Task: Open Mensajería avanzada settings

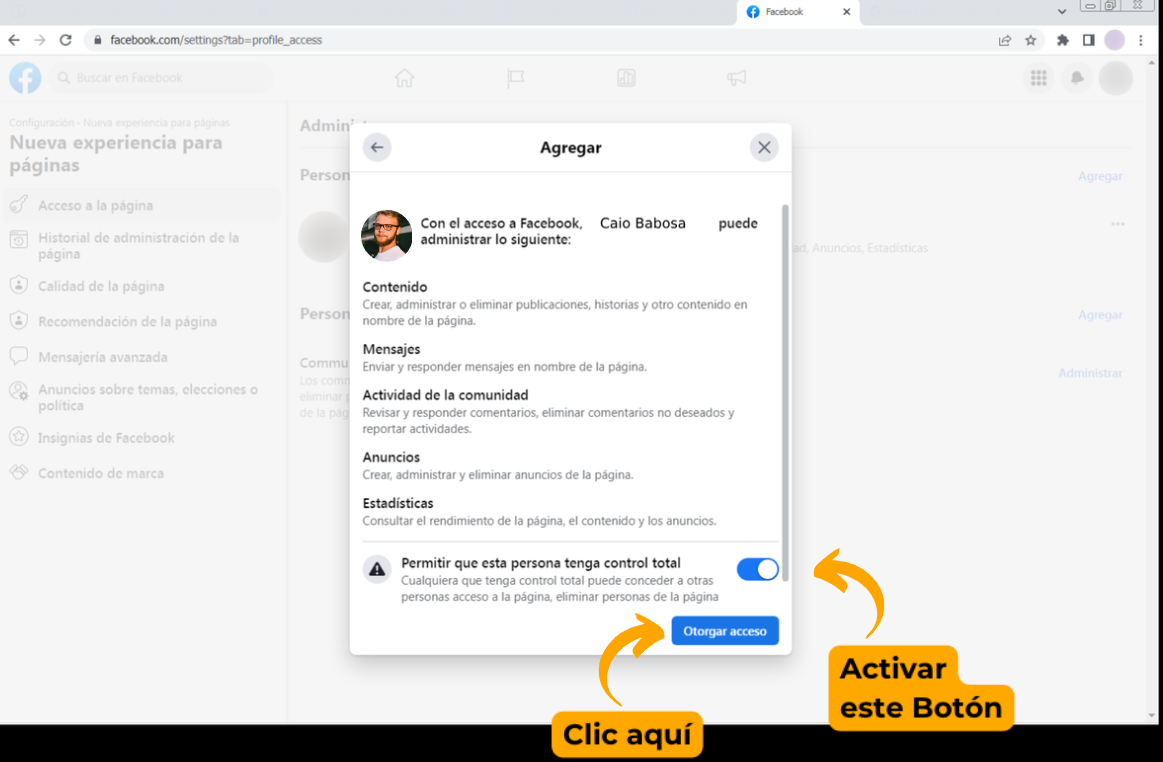Action: (102, 357)
